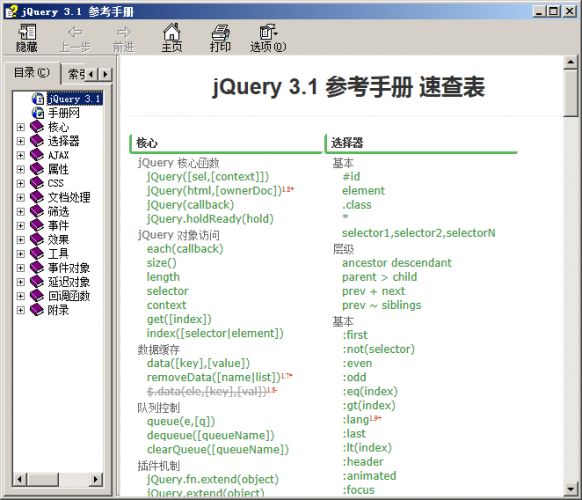Open the jQuery(callback) link
582x500 pixels.
(190, 205)
